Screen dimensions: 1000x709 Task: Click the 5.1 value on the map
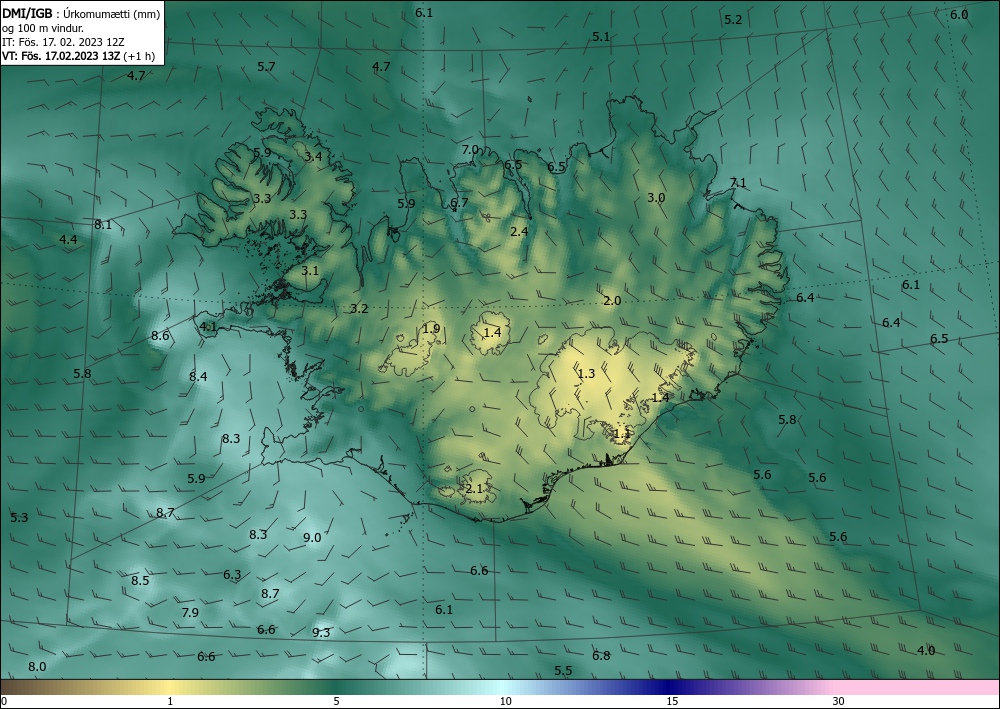tap(601, 37)
